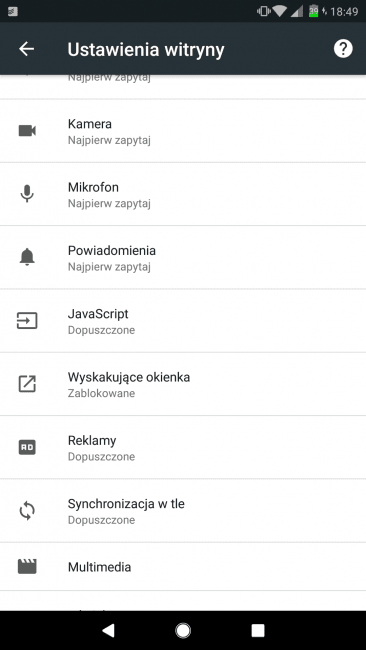Tap the microphone icon beside Mikrofon
This screenshot has width=366, height=650.
pos(27,194)
